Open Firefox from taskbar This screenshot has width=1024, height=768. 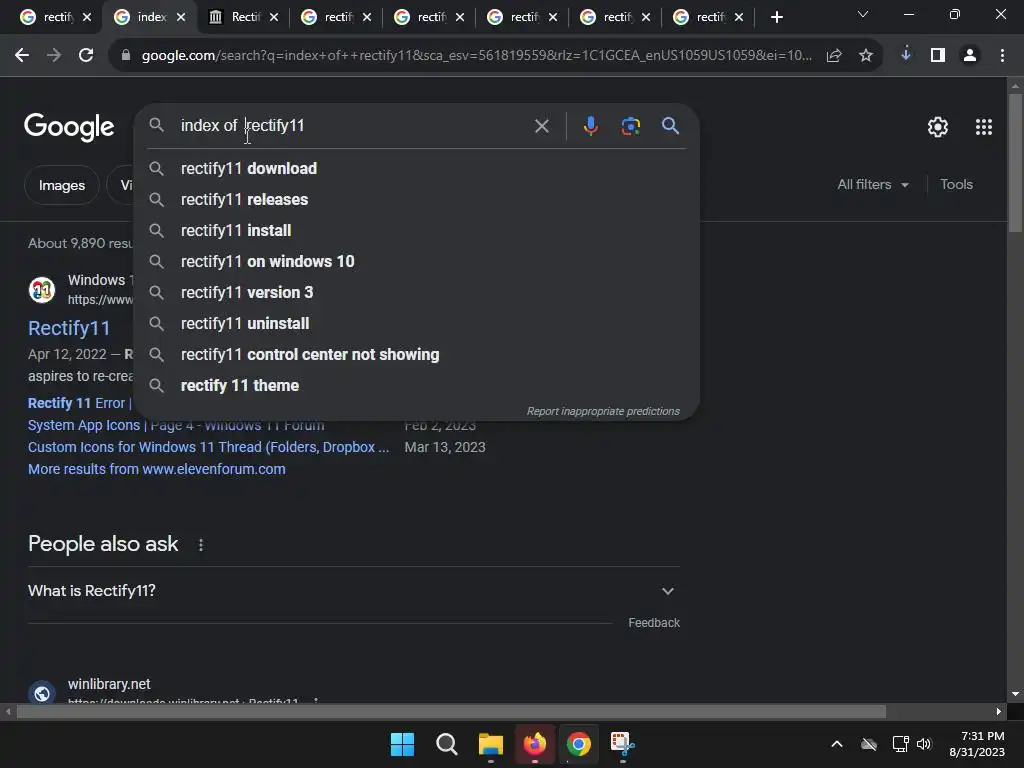click(535, 744)
